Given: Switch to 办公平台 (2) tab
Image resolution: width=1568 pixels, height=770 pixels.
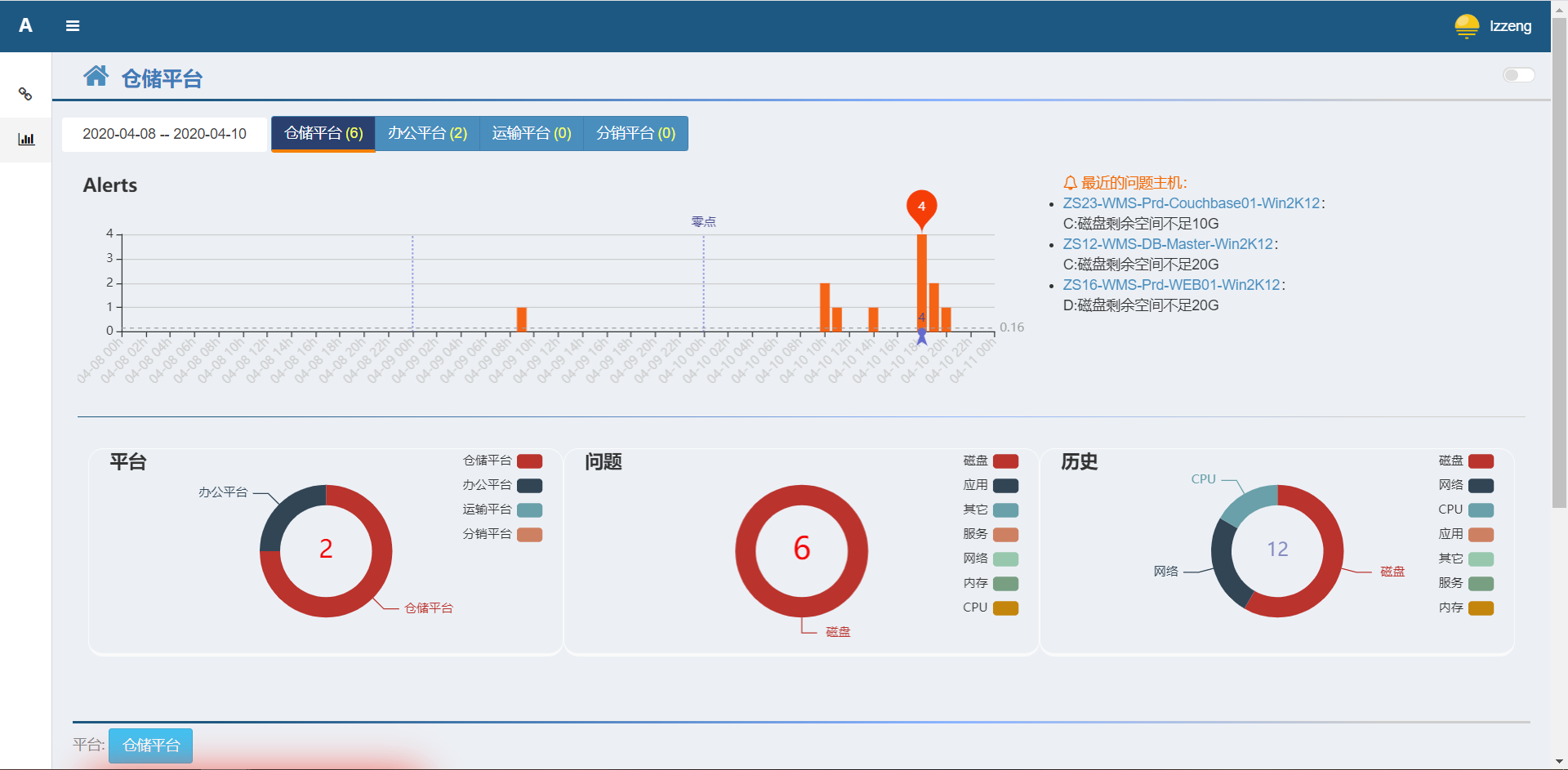Looking at the screenshot, I should tap(427, 133).
